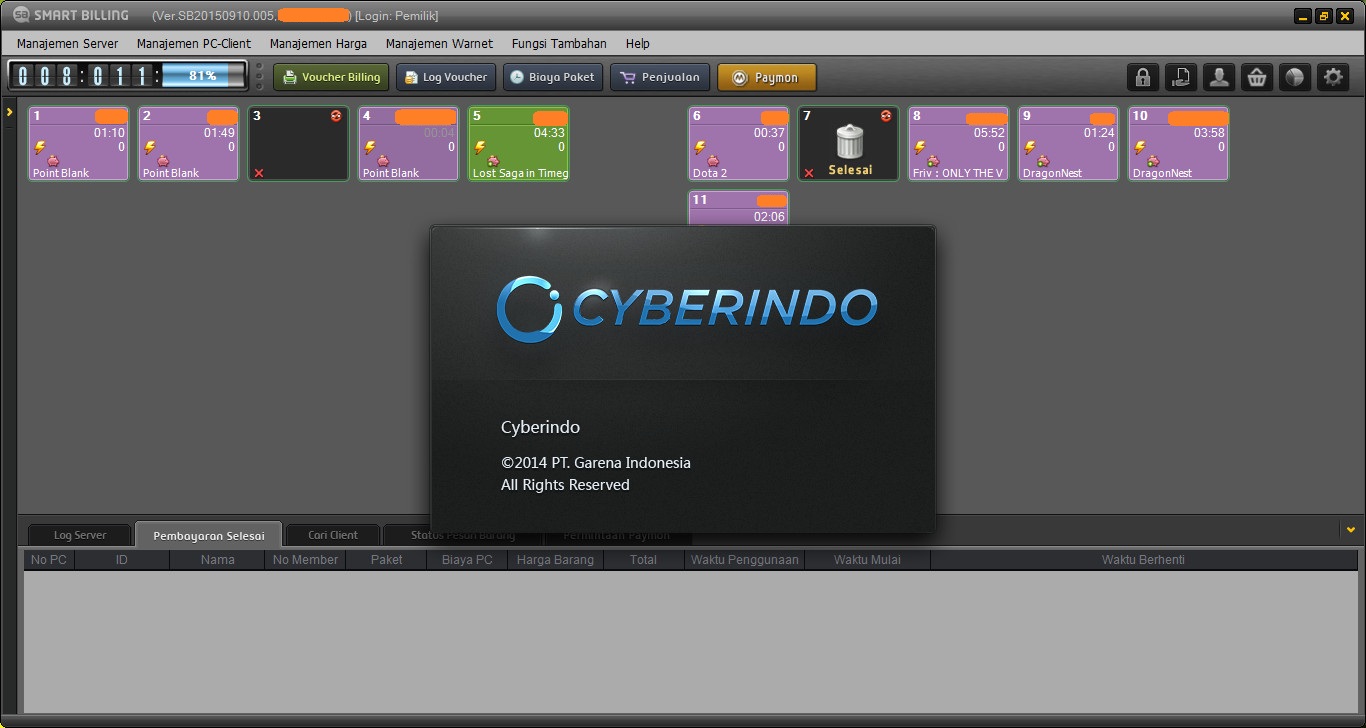
Task: Open the Voucher Billing panel
Action: click(330, 77)
